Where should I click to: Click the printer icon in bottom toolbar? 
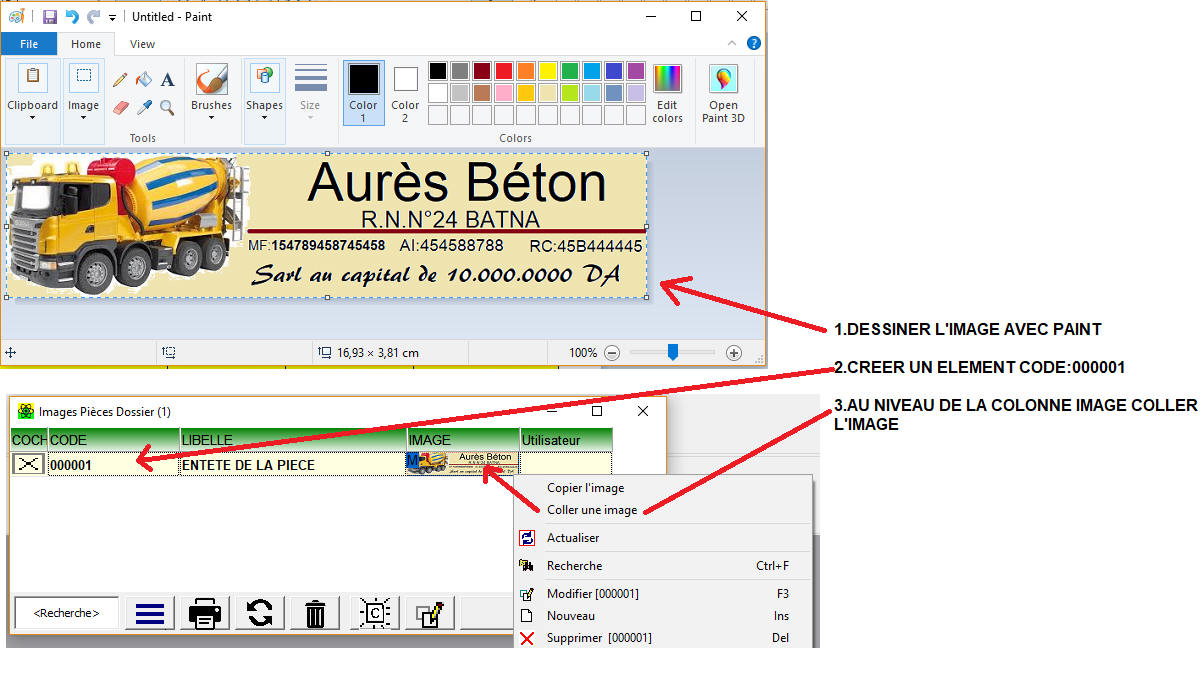coord(205,613)
